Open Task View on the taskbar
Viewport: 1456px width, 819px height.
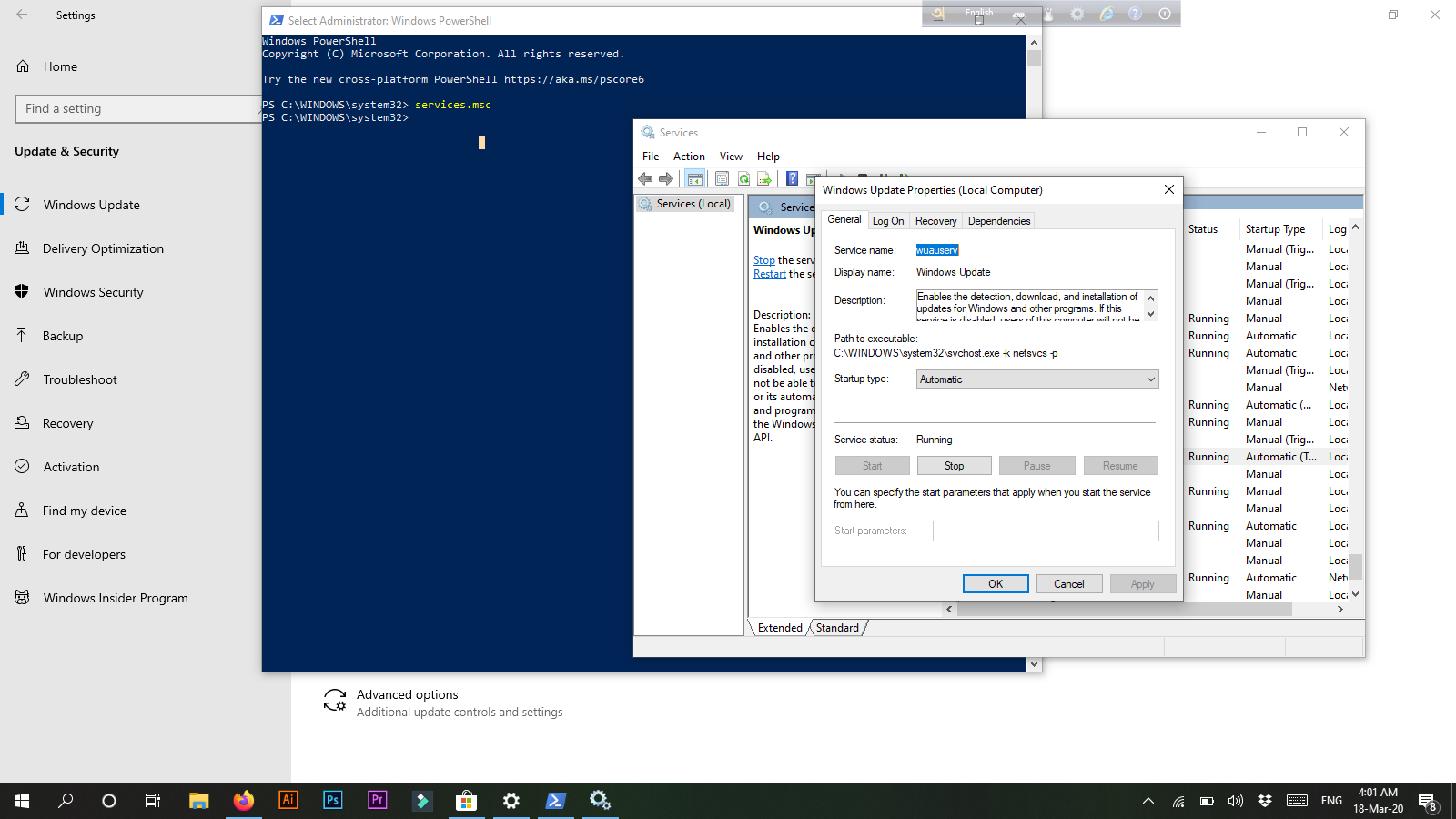tap(153, 801)
